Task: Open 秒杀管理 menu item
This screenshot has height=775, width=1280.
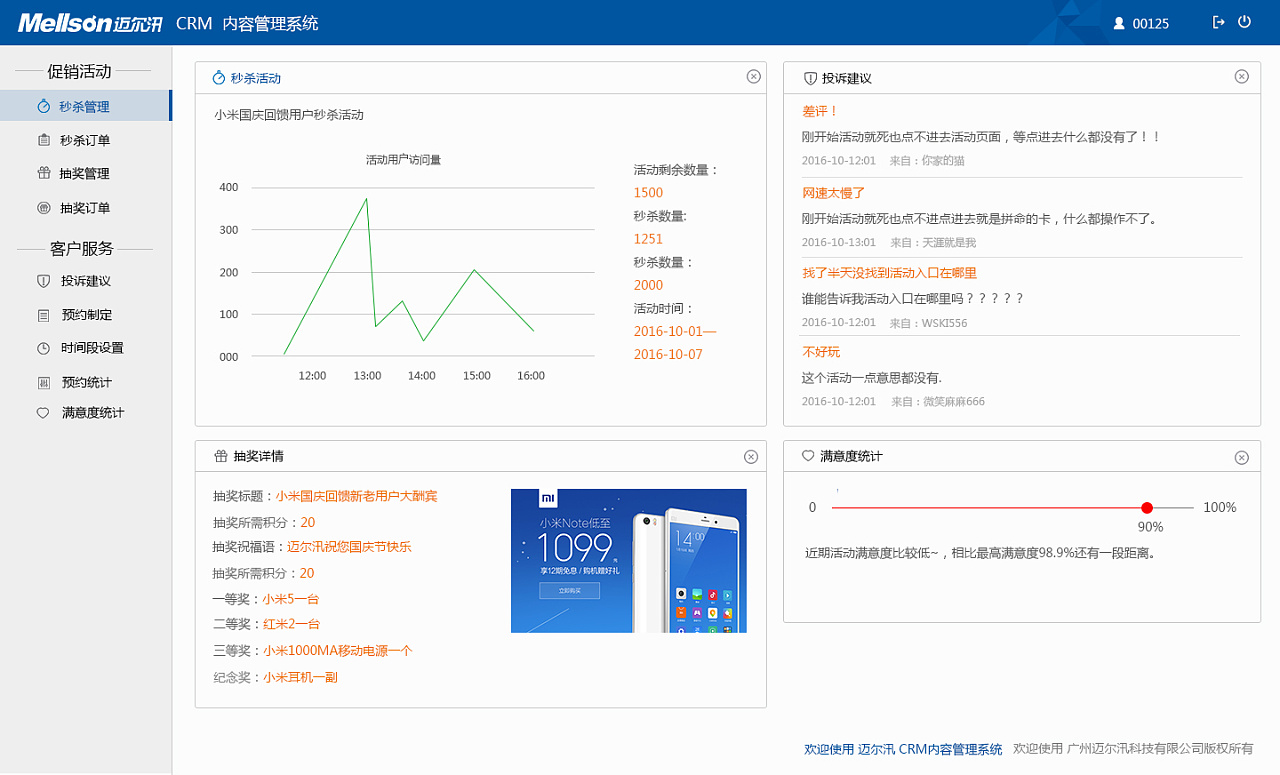Action: point(86,106)
